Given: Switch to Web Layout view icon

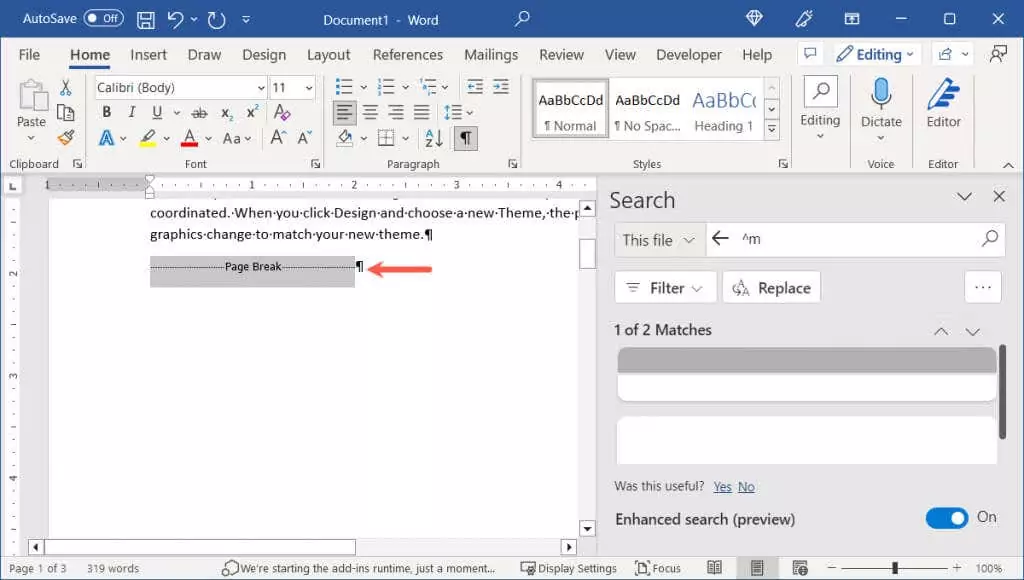Looking at the screenshot, I should pos(799,568).
